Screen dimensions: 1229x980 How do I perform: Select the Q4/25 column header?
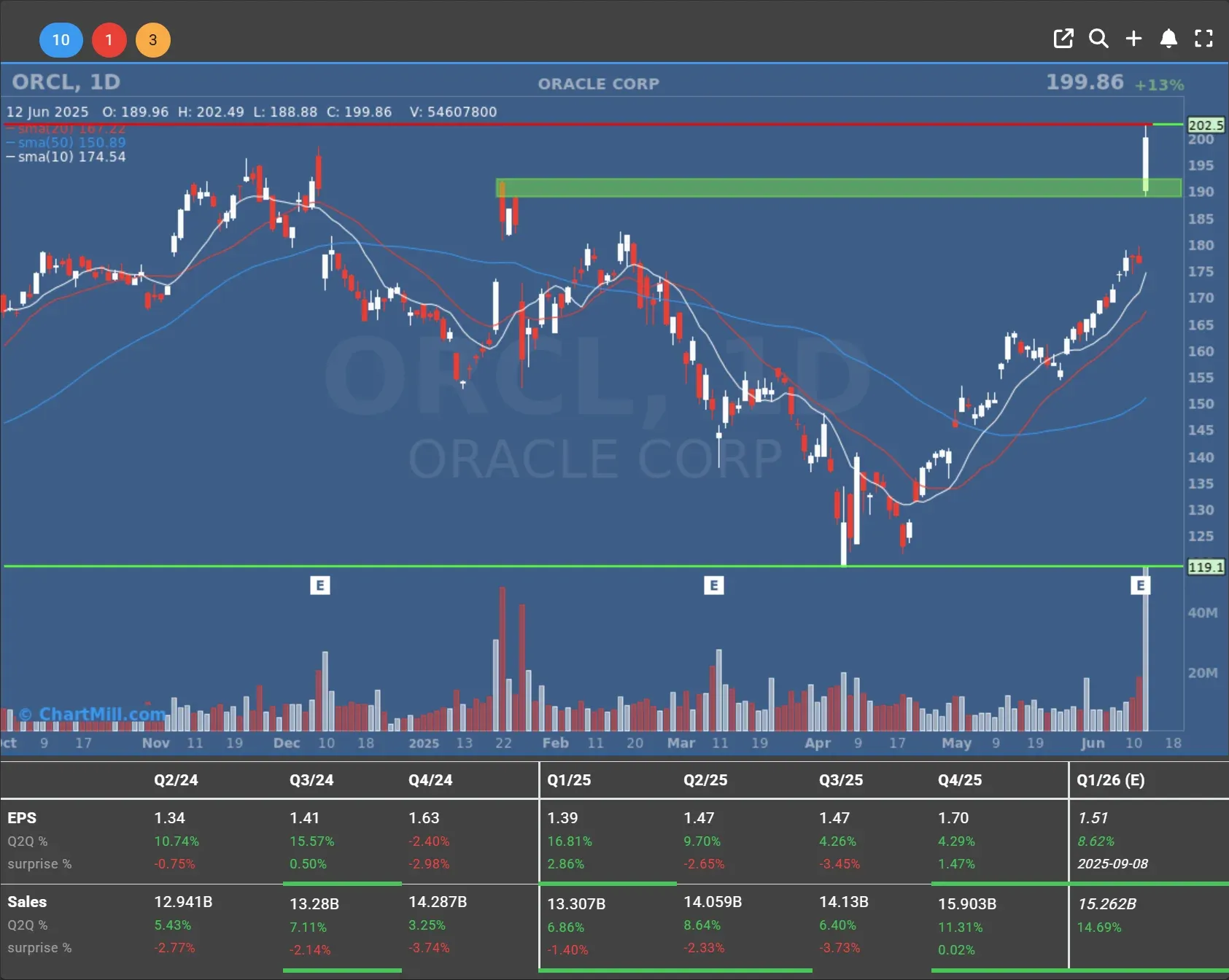point(960,780)
